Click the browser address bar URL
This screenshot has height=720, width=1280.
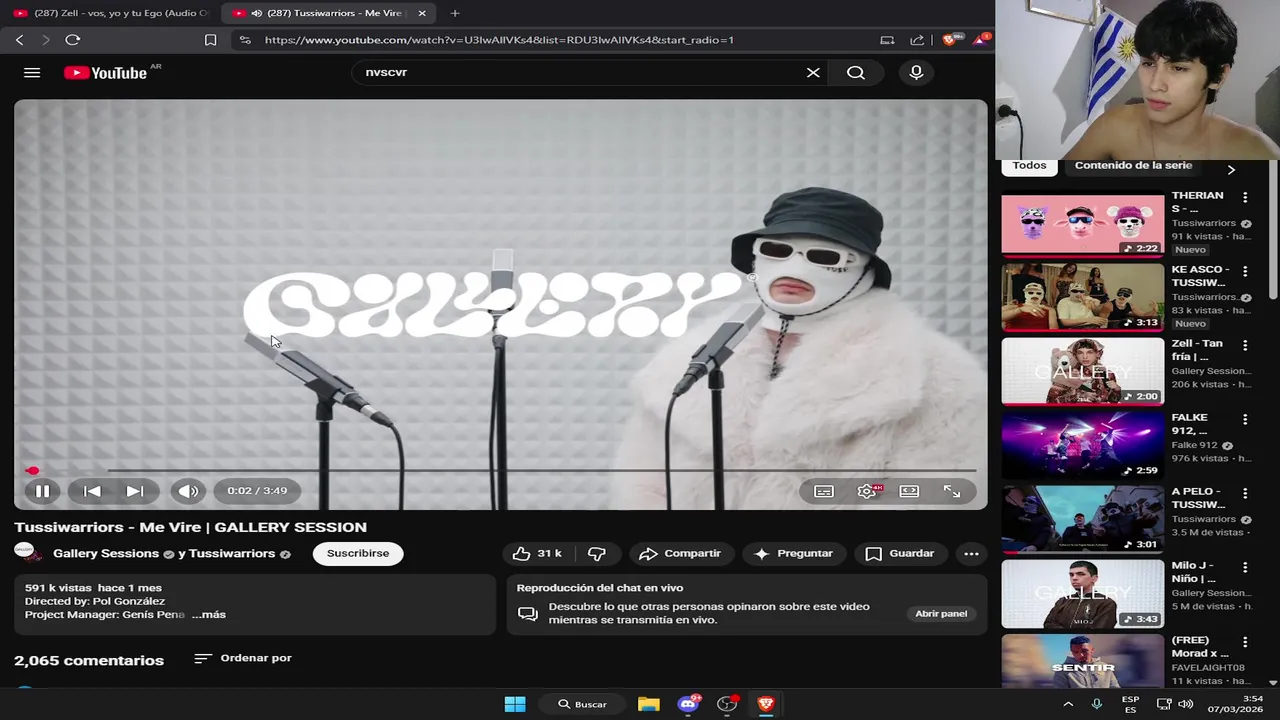[499, 40]
